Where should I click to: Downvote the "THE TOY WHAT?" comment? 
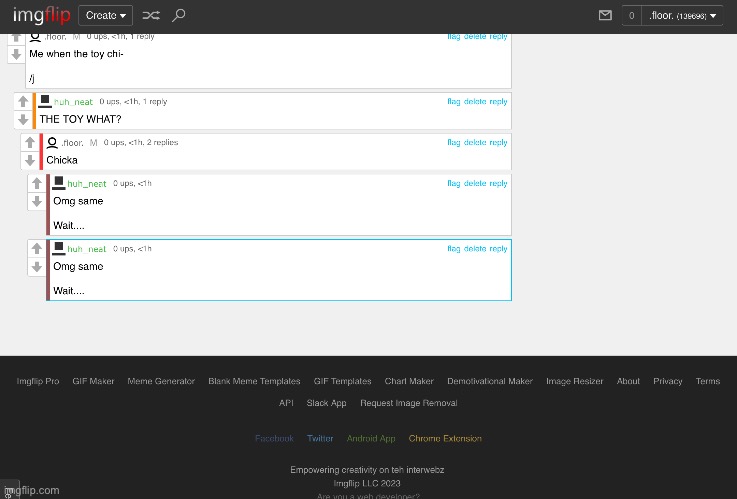(23, 119)
